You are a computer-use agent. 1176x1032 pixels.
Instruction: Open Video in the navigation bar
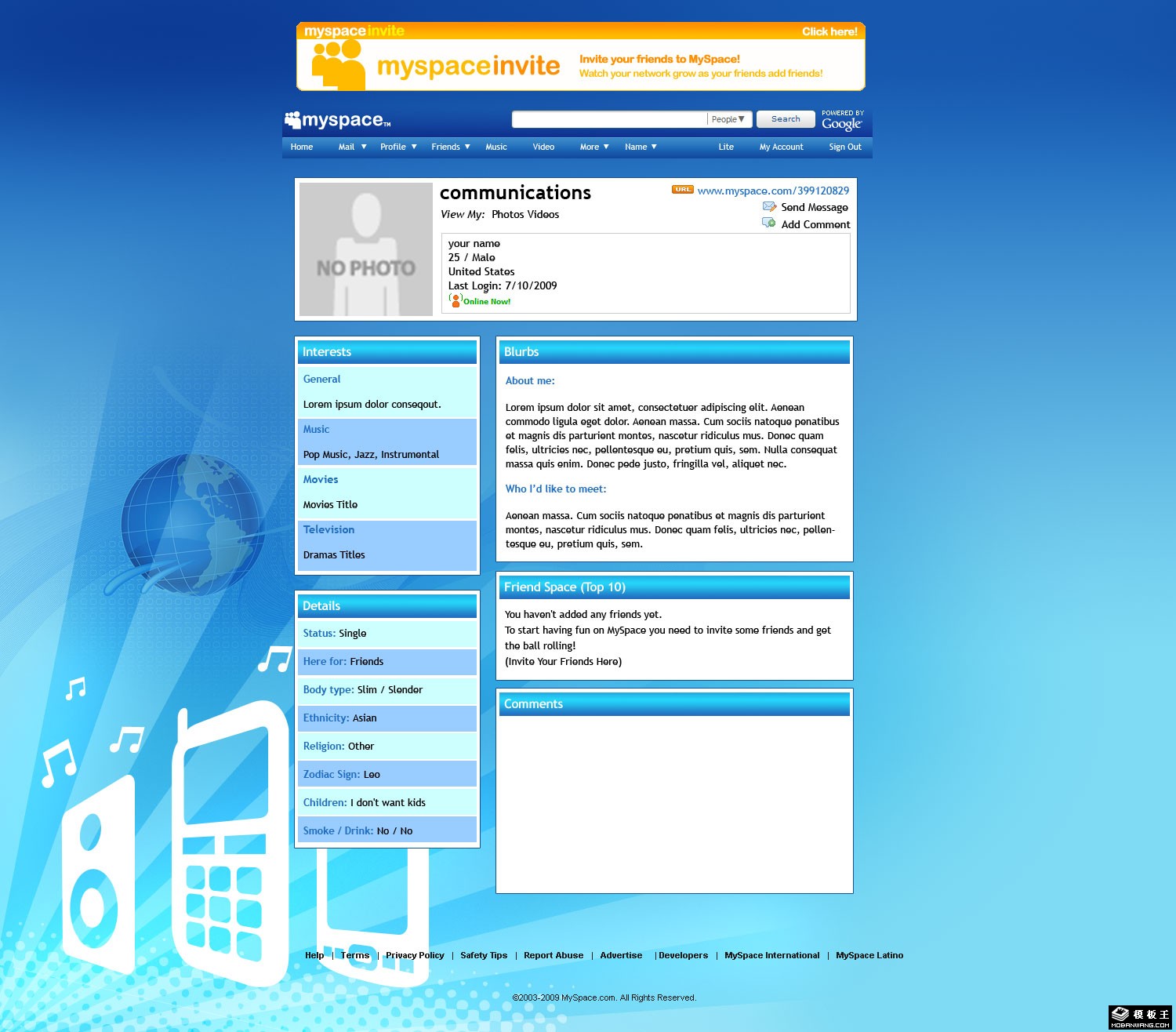tap(543, 147)
